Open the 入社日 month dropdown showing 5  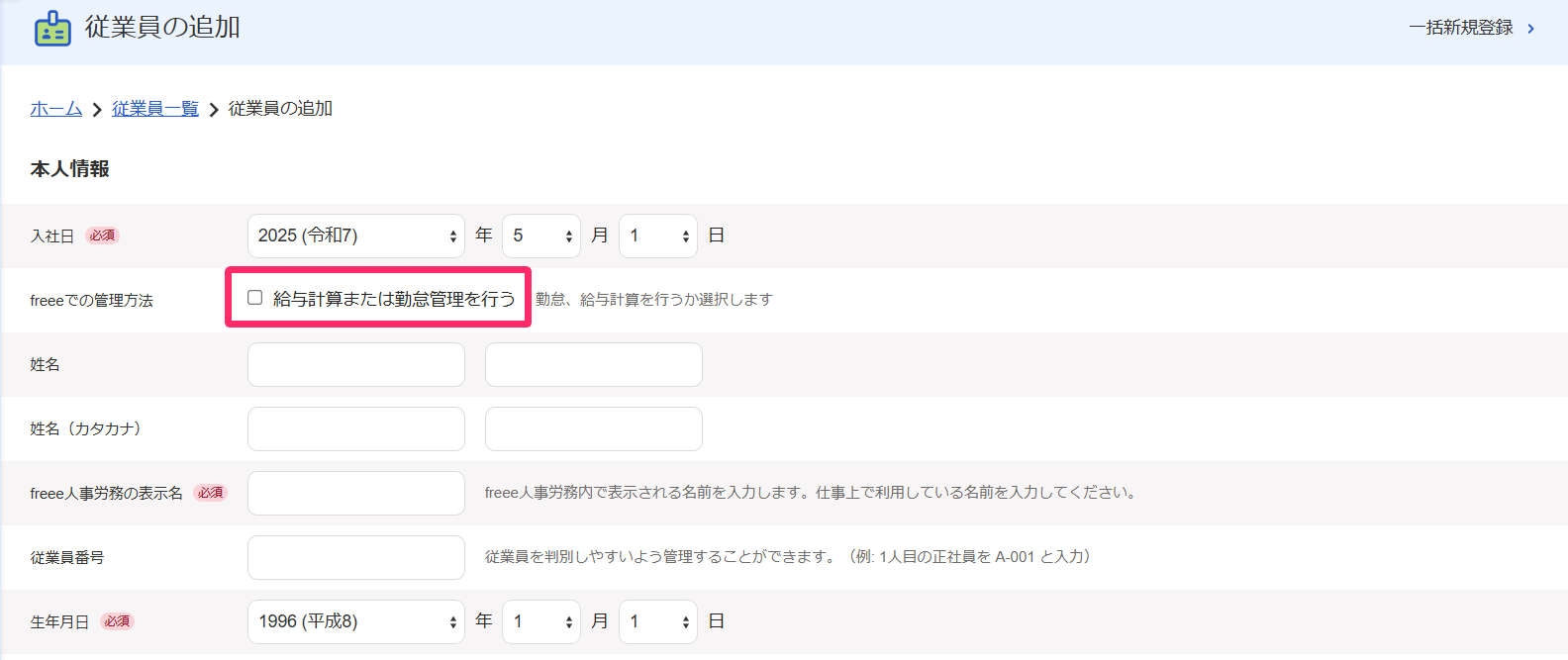click(x=541, y=236)
